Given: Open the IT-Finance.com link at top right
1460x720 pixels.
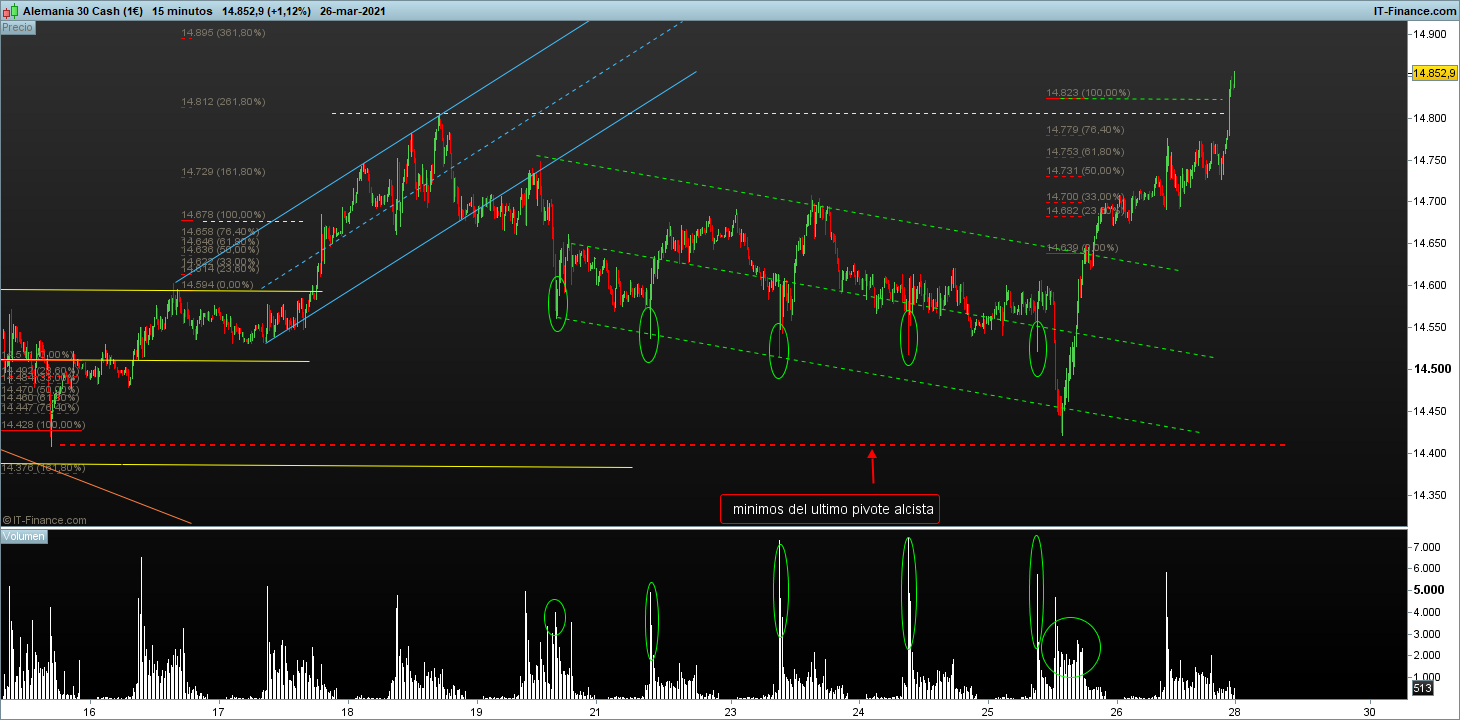Looking at the screenshot, I should pos(1417,11).
